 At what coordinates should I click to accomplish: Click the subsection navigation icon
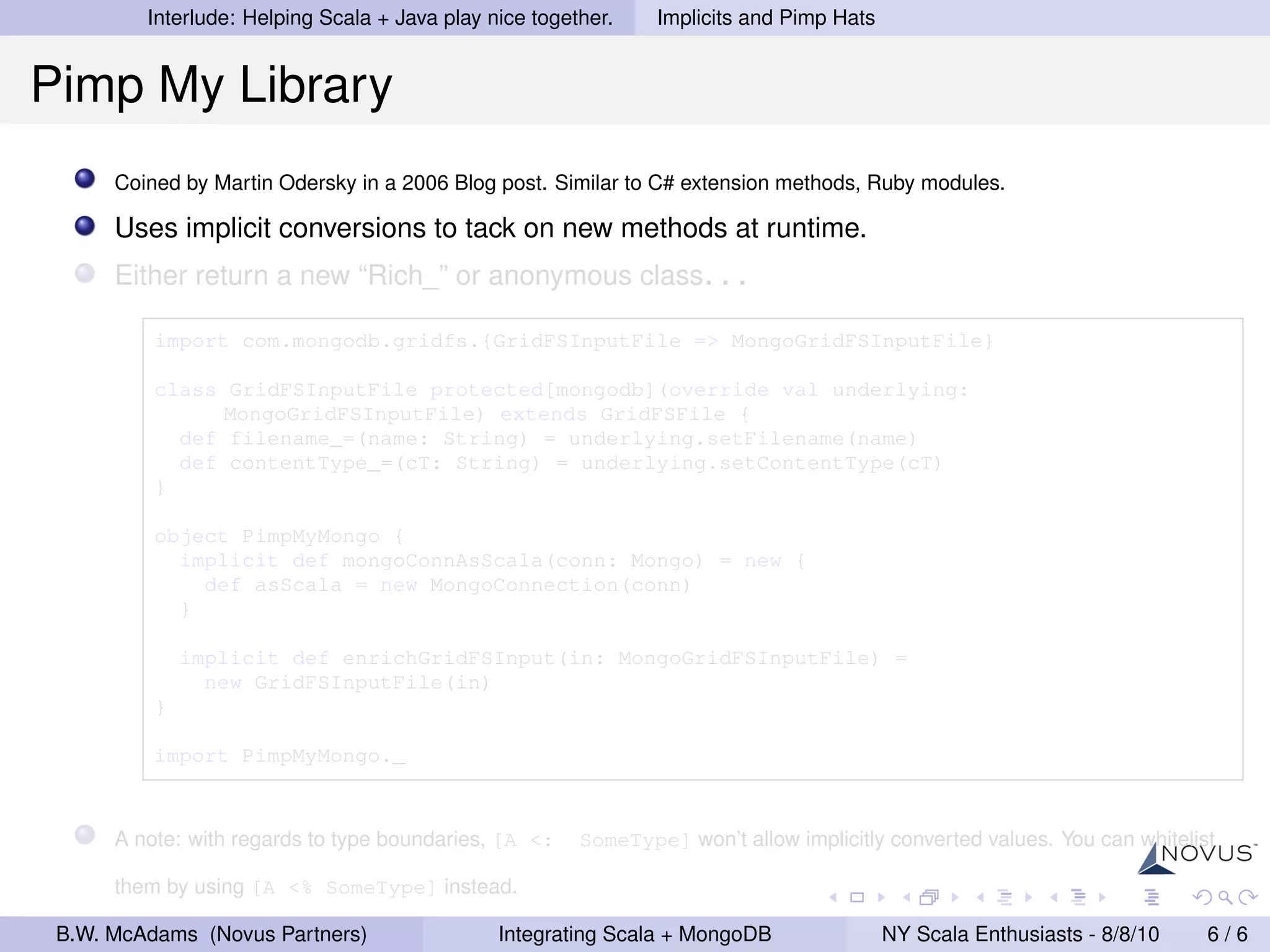coord(1005,897)
